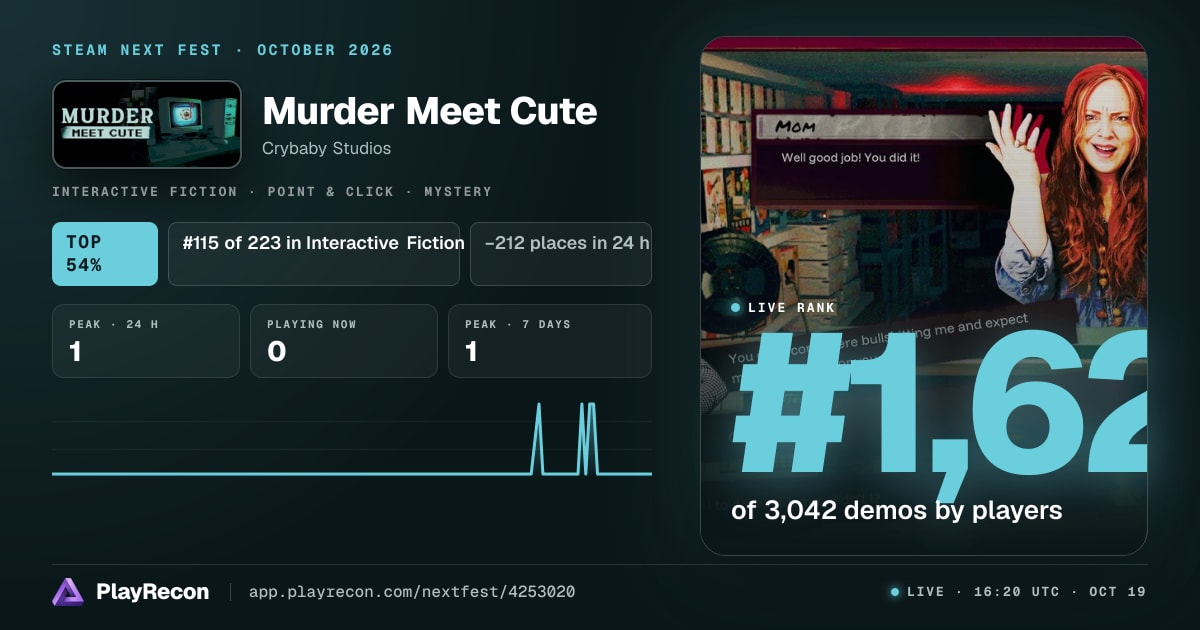The width and height of the screenshot is (1200, 630).
Task: Click the first spike in the player chart
Action: [x=539, y=438]
